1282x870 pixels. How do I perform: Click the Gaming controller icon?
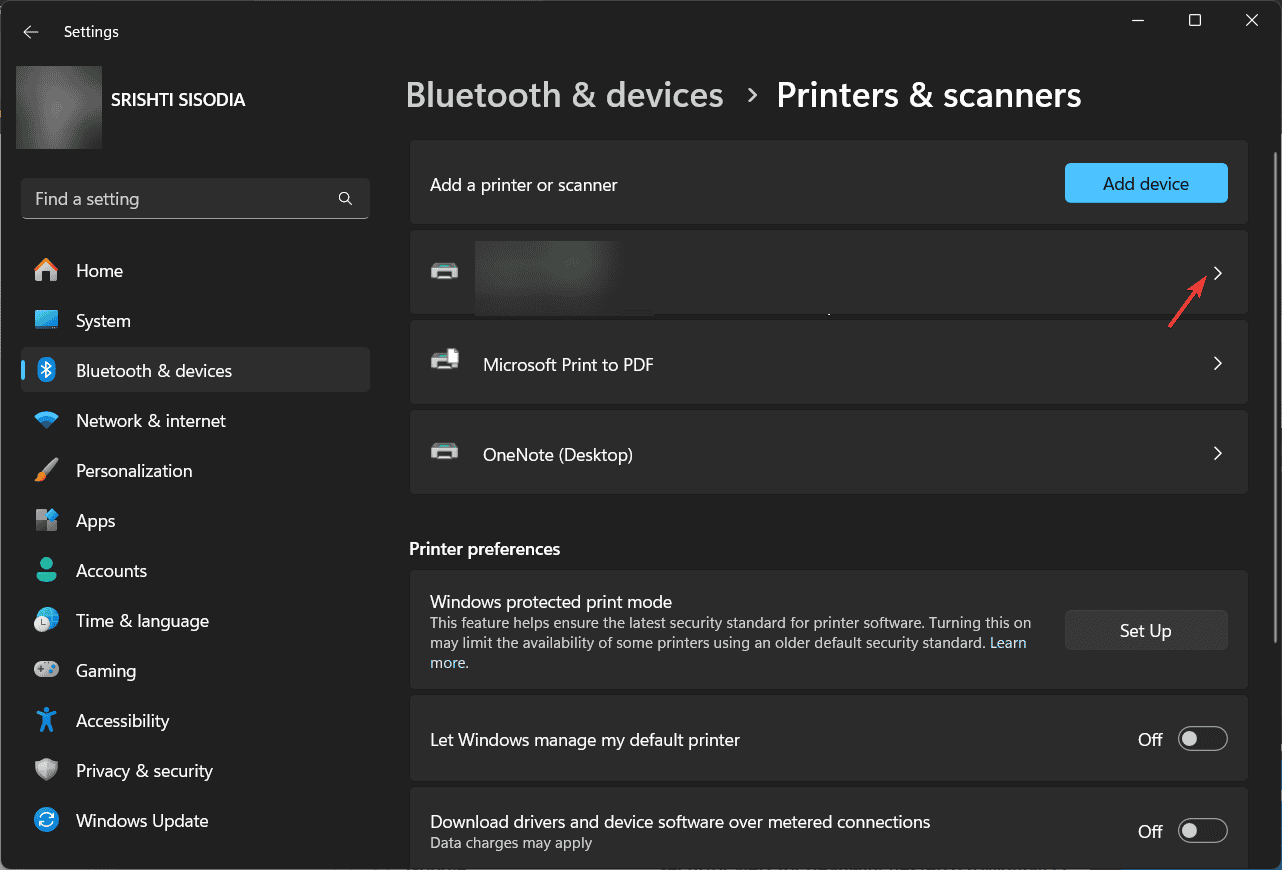point(46,670)
